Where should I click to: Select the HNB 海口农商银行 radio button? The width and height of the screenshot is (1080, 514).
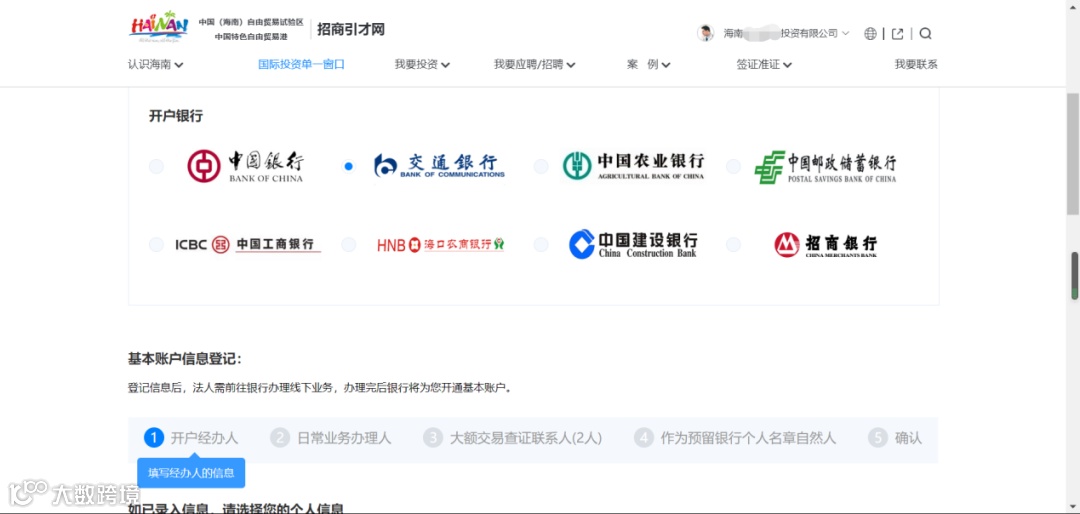click(x=349, y=245)
